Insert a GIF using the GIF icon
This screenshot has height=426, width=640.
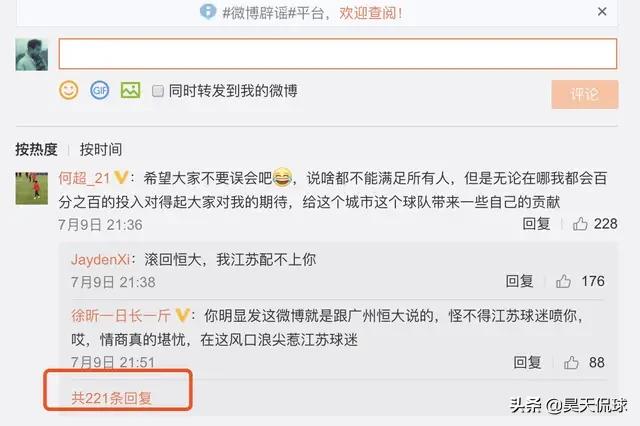[x=100, y=90]
